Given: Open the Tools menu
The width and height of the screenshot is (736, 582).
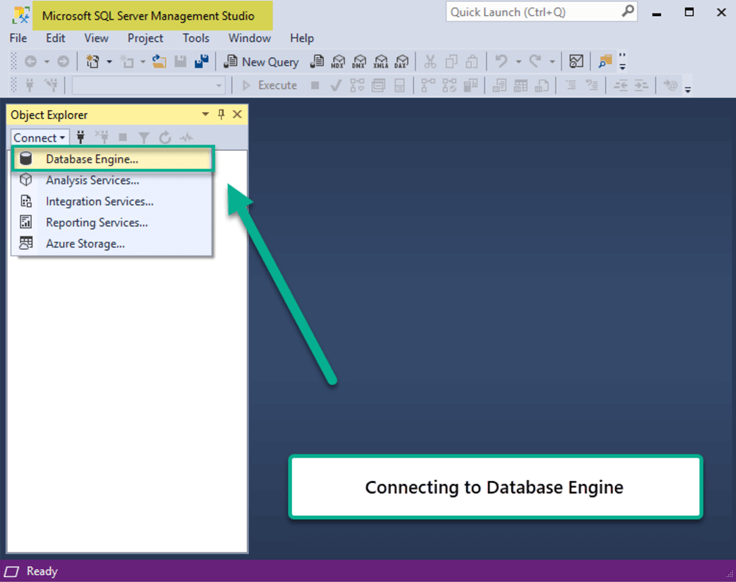Looking at the screenshot, I should click(196, 38).
